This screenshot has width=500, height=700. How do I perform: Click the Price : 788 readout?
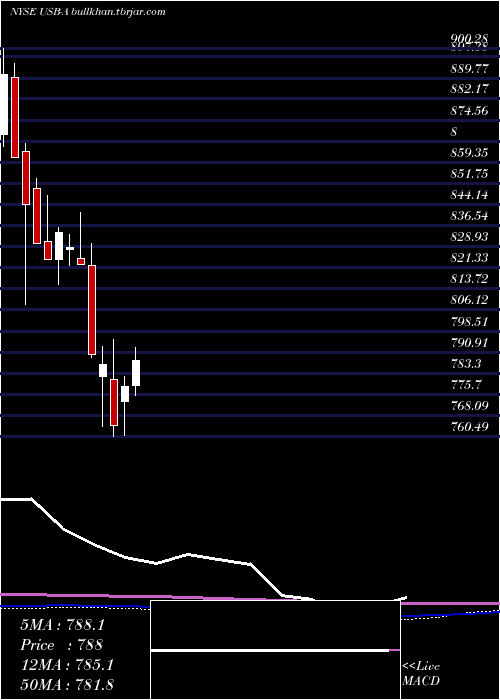coord(62,645)
